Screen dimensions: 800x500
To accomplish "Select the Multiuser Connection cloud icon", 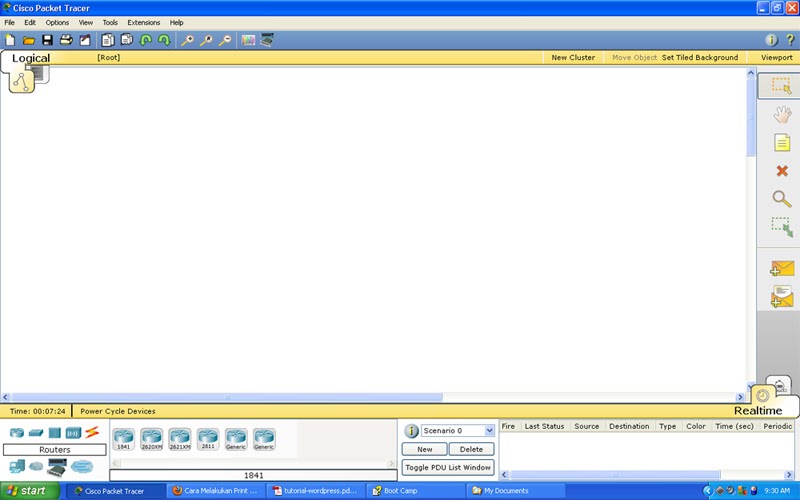I will [x=82, y=466].
